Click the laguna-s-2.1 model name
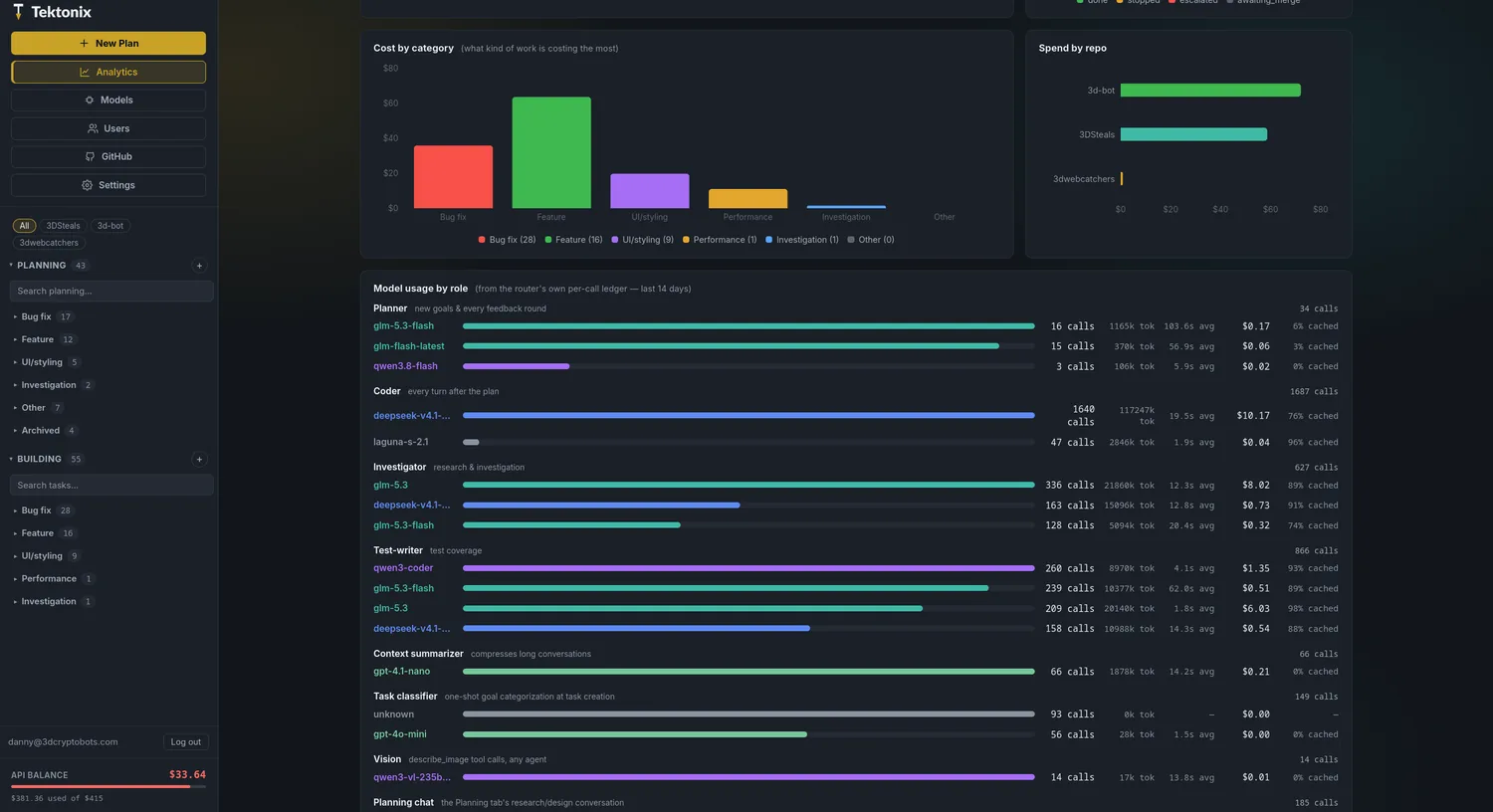 [401, 442]
